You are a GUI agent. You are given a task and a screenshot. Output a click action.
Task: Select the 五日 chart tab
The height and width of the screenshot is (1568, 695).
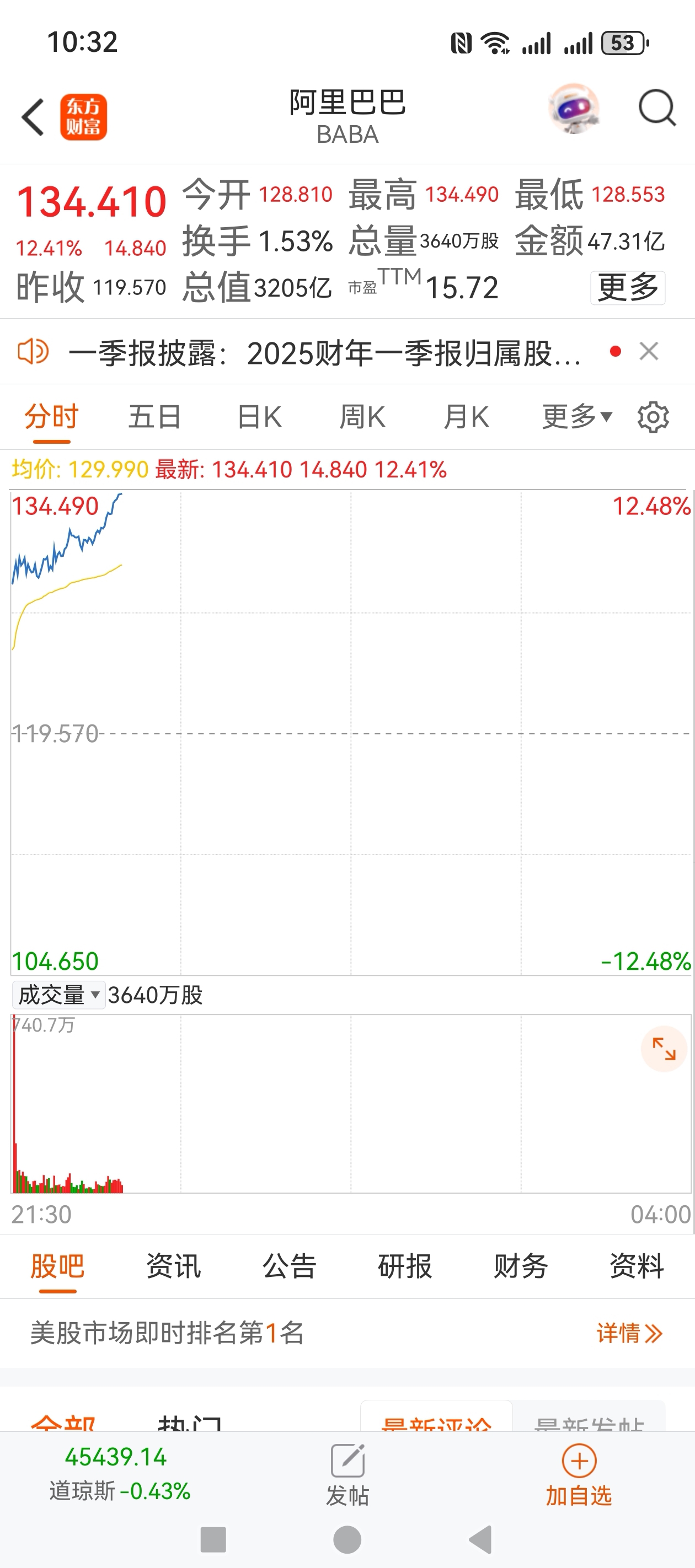tap(154, 417)
